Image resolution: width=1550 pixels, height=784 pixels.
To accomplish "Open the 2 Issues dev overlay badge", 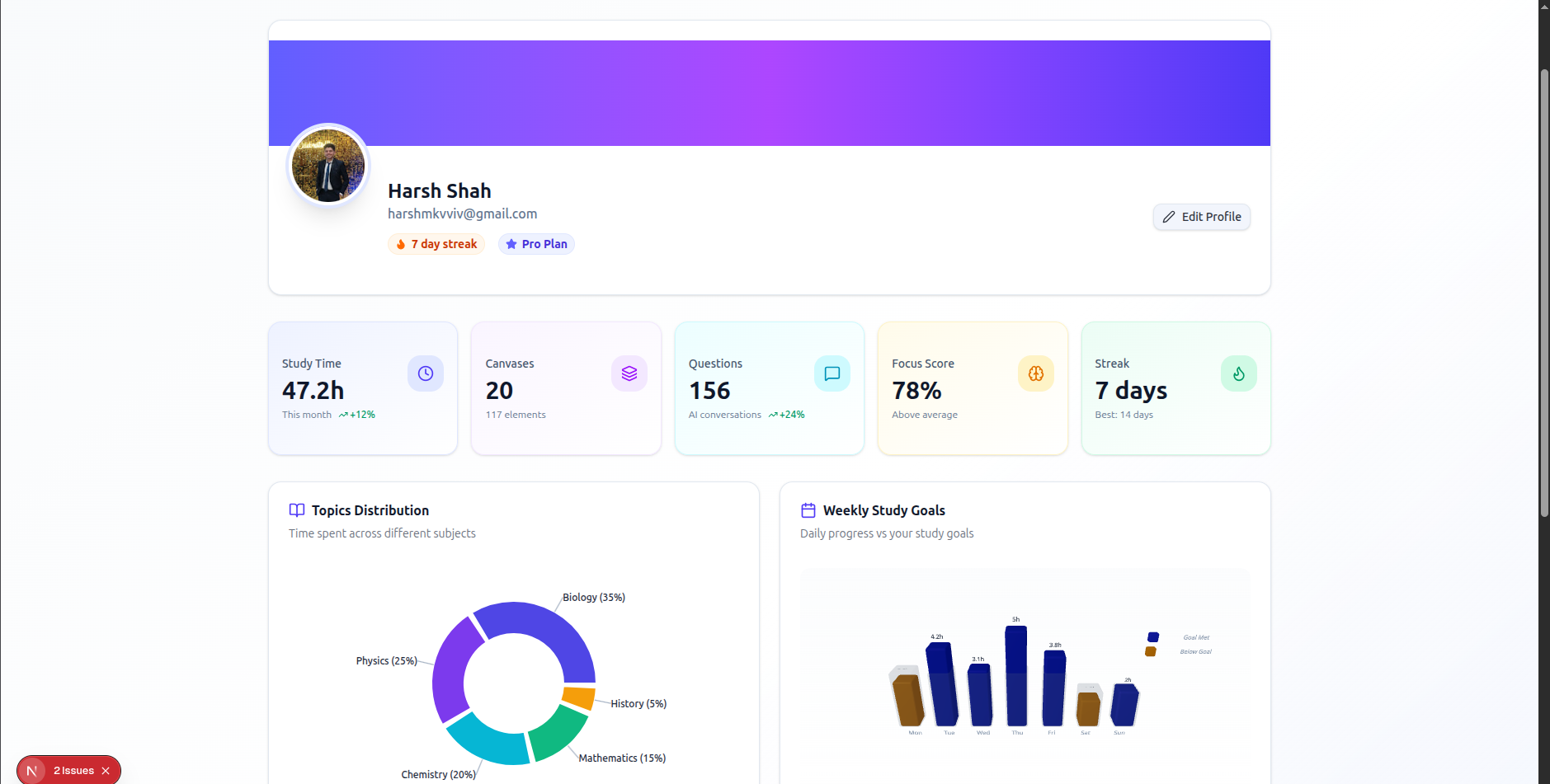I will click(x=74, y=771).
